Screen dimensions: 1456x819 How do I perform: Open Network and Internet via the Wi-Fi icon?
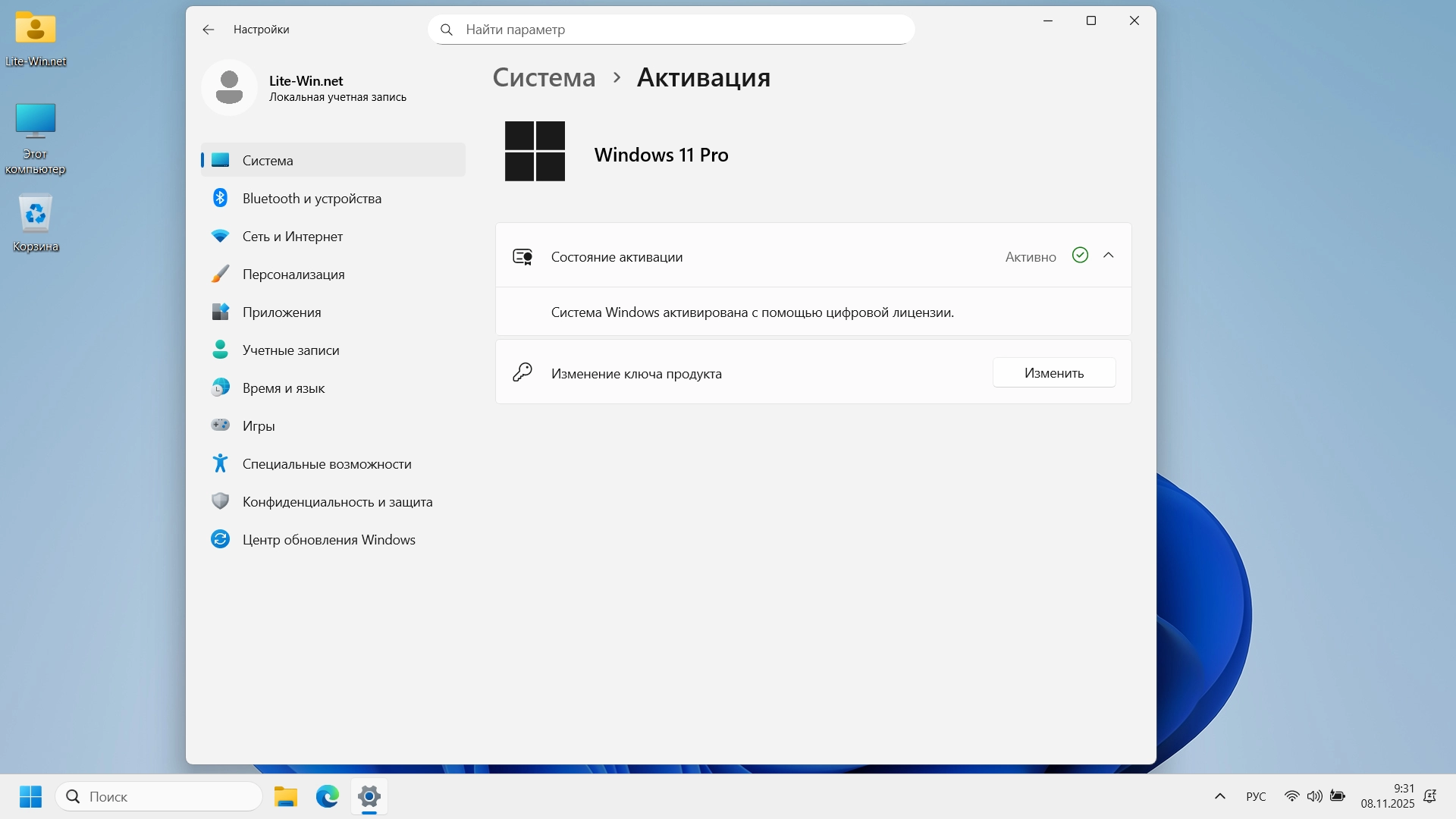point(220,236)
